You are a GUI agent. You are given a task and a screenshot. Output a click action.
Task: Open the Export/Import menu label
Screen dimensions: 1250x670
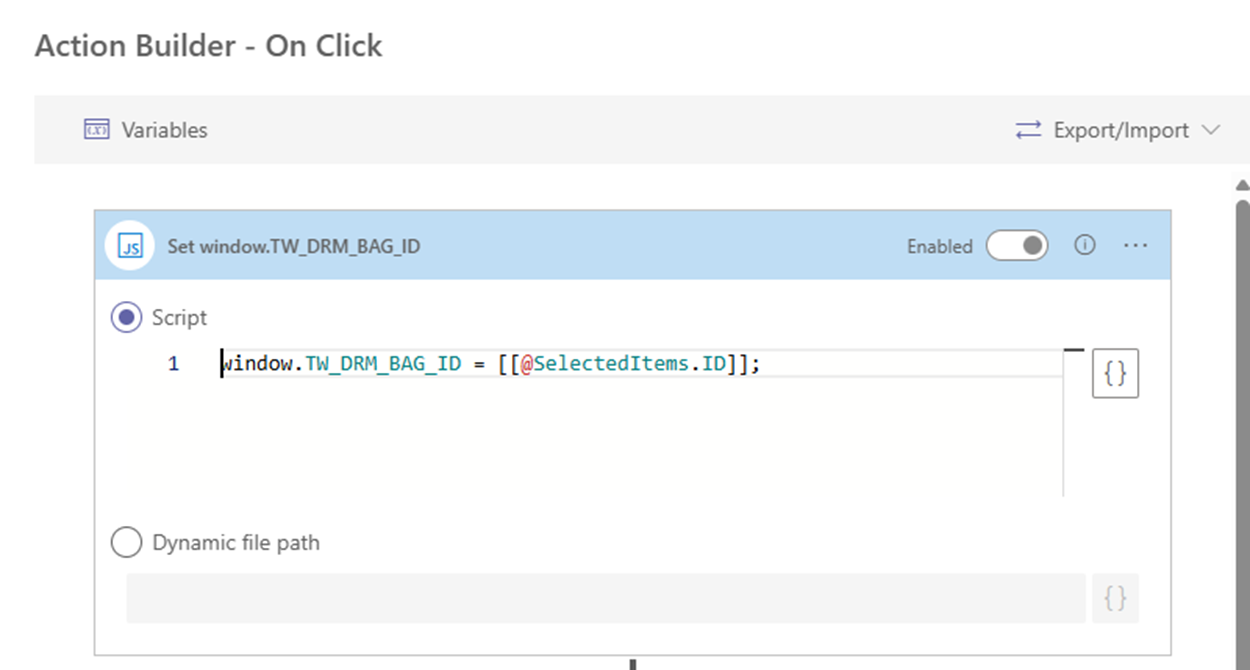coord(1121,131)
